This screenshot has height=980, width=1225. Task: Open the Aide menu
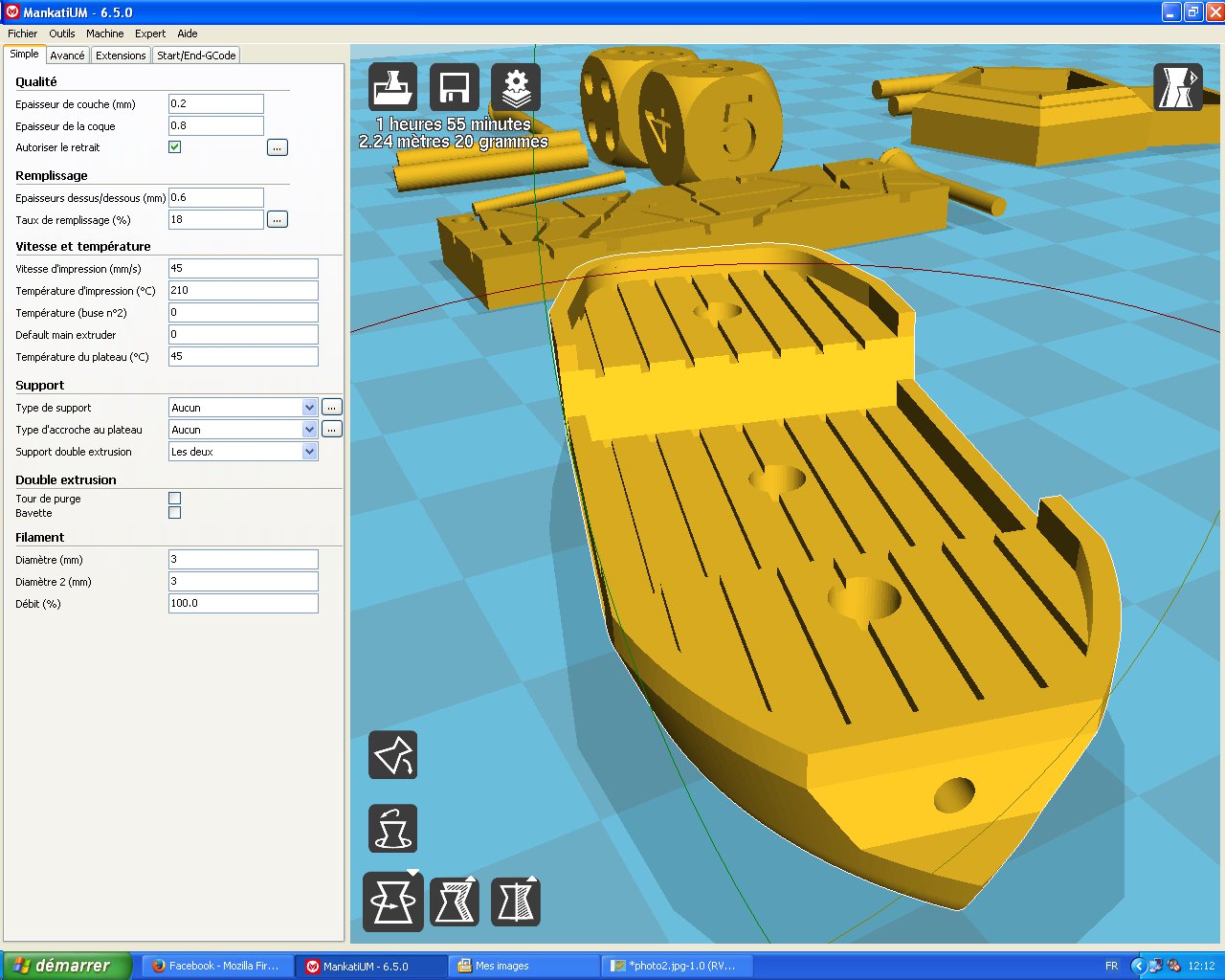[x=188, y=33]
